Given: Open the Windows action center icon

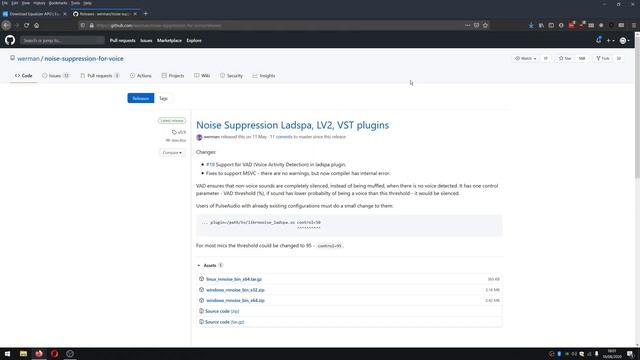Looking at the screenshot, I should tap(631, 354).
